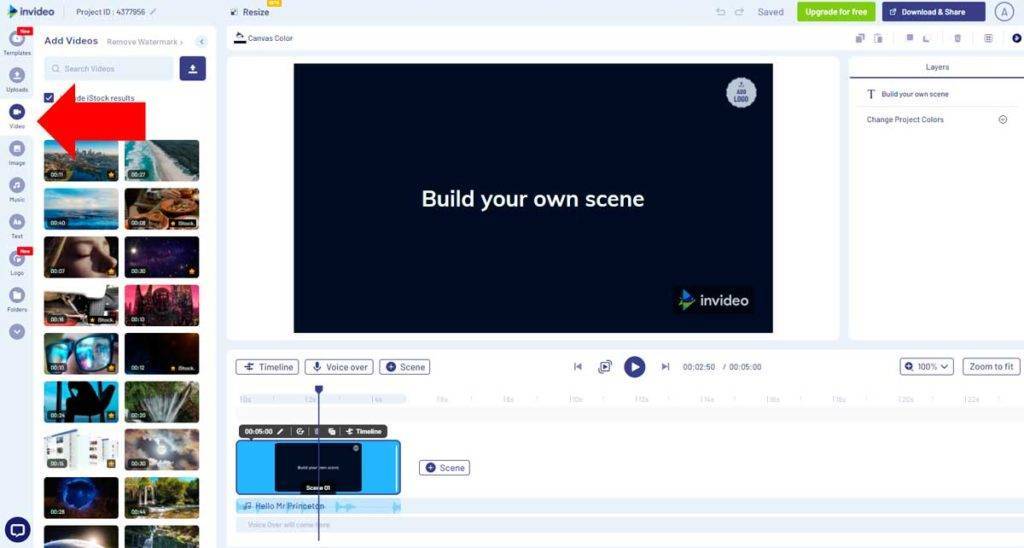Click the play scene preview icon

coord(605,367)
